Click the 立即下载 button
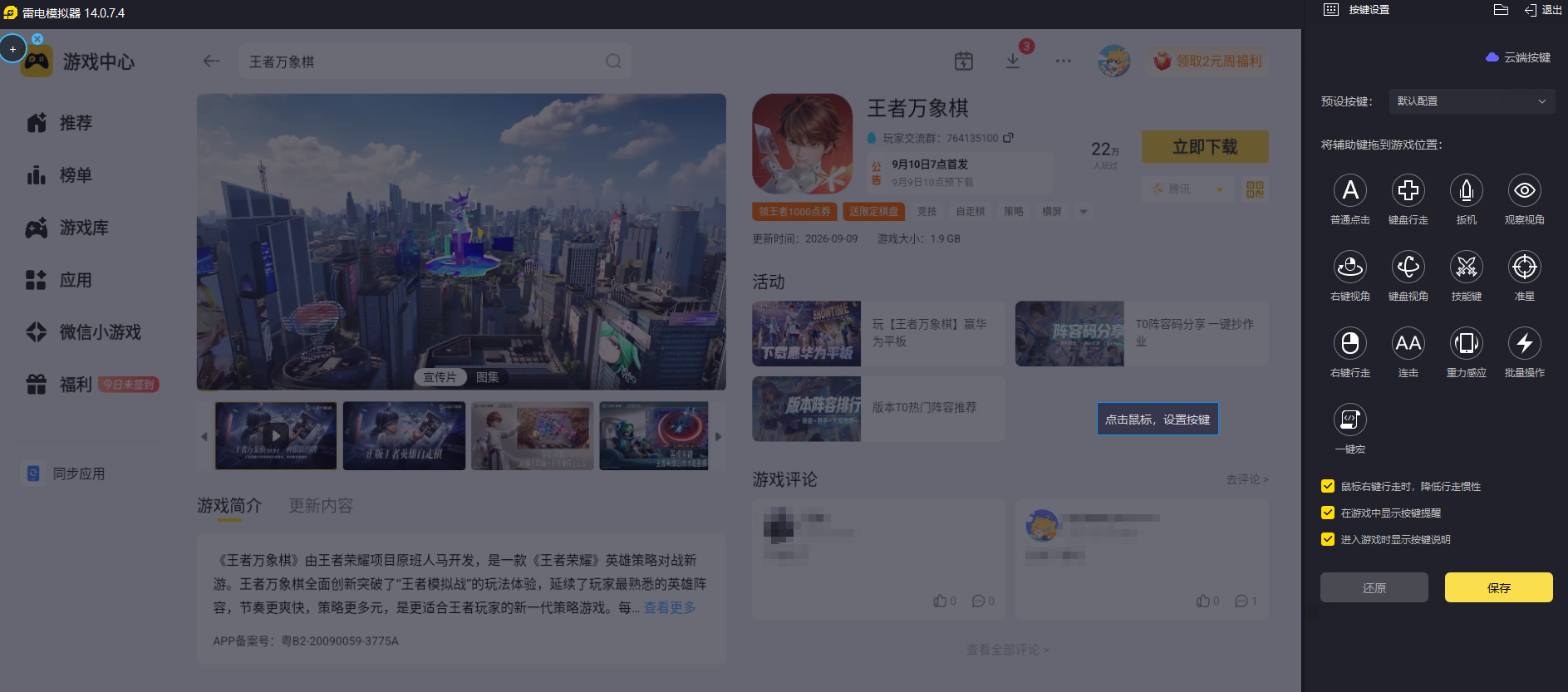 click(x=1205, y=147)
